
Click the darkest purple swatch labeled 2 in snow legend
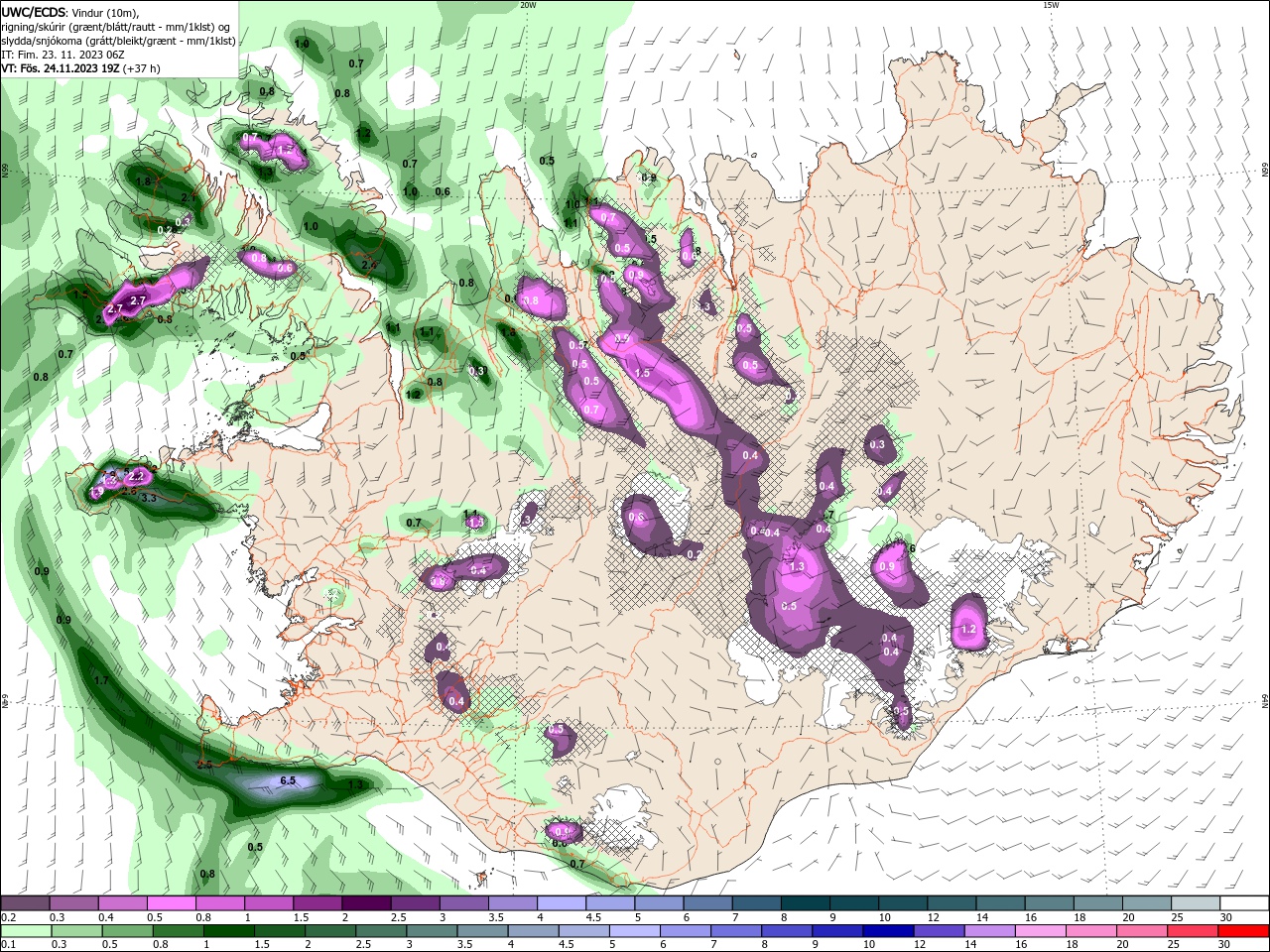click(x=366, y=903)
